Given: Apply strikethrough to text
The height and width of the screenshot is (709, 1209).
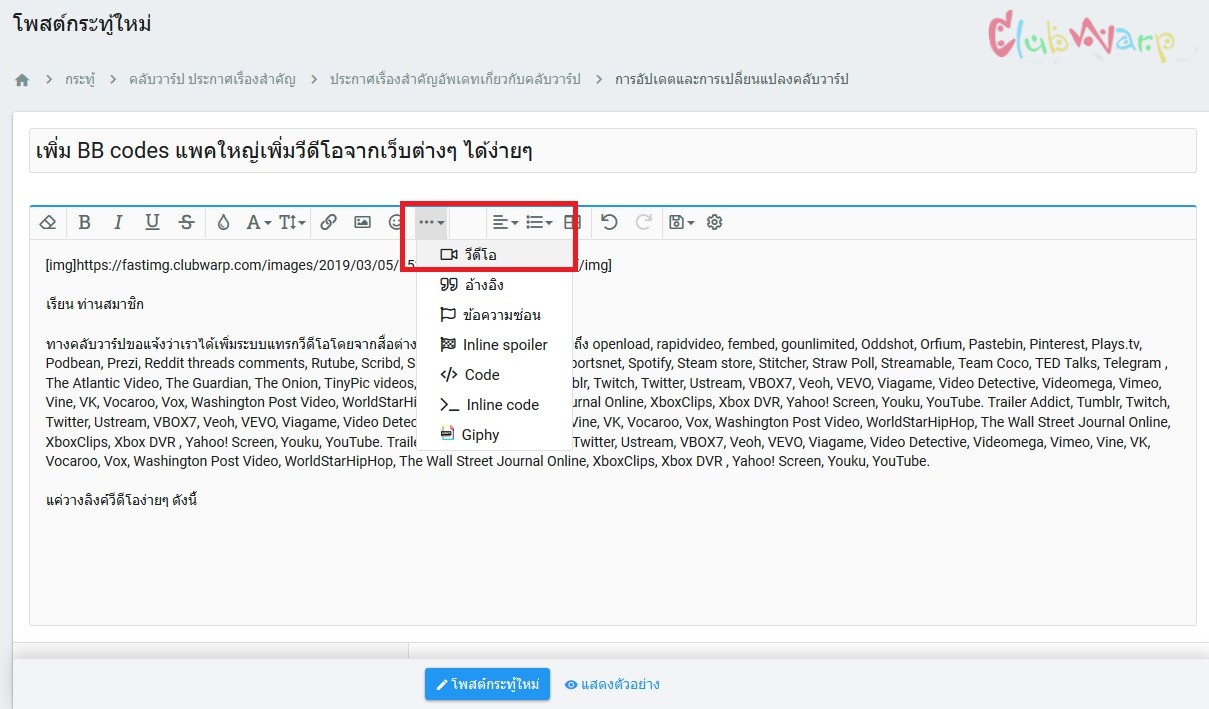Looking at the screenshot, I should tap(186, 222).
